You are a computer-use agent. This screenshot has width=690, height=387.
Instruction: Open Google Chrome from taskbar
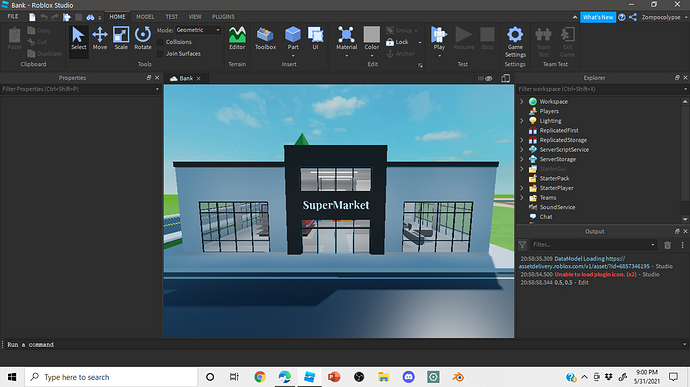coord(260,377)
